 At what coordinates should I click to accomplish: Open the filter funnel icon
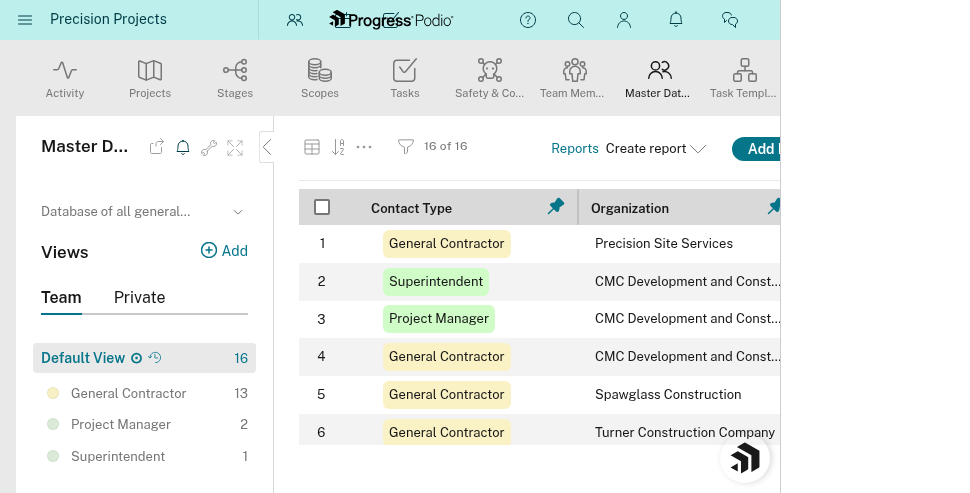[x=406, y=147]
